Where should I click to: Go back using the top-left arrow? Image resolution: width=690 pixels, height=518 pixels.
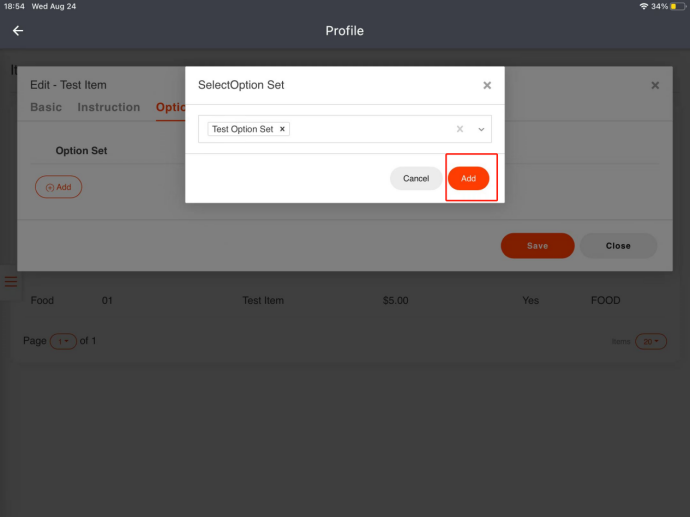click(x=17, y=31)
